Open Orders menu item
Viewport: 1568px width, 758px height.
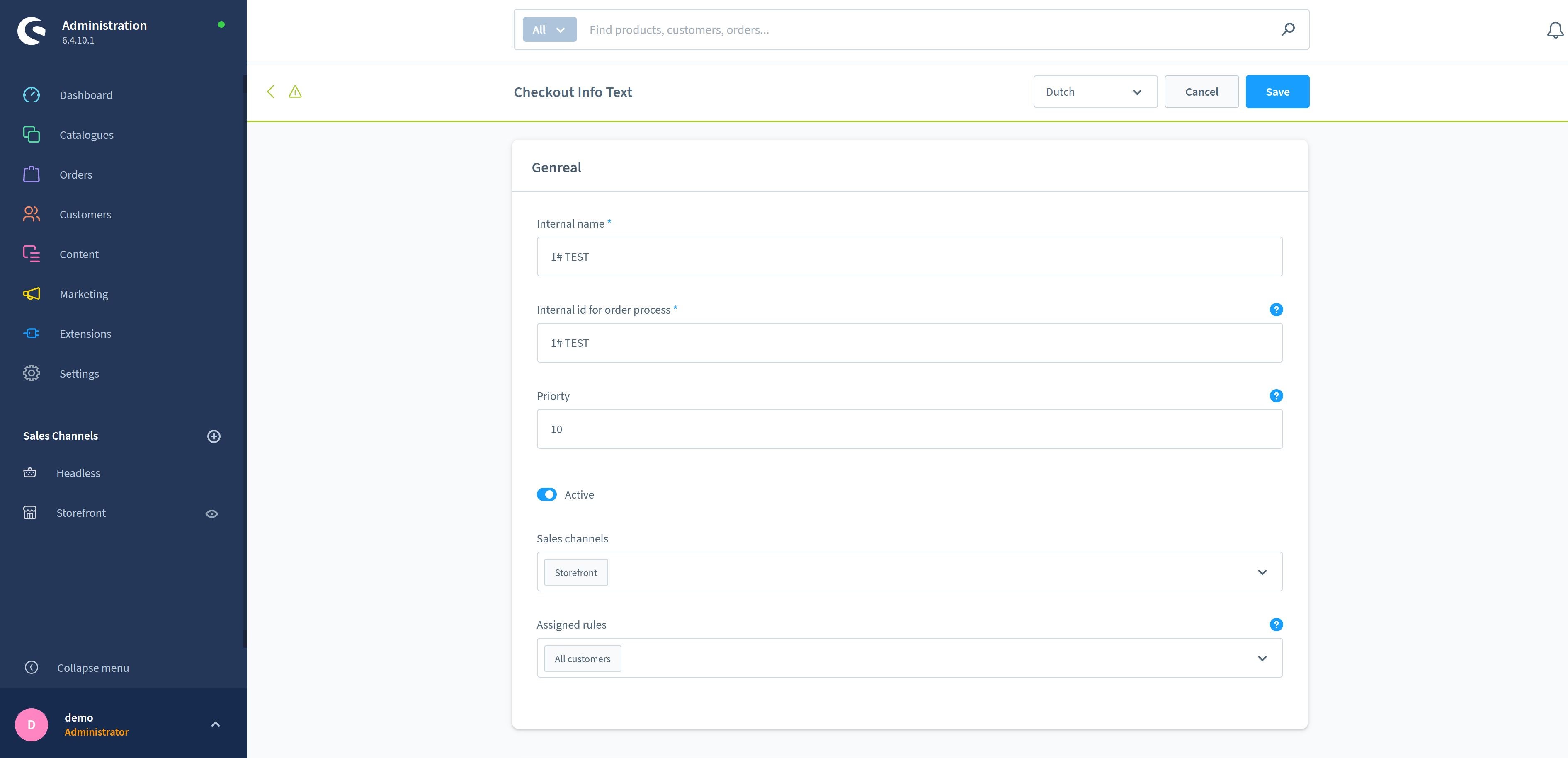(76, 174)
